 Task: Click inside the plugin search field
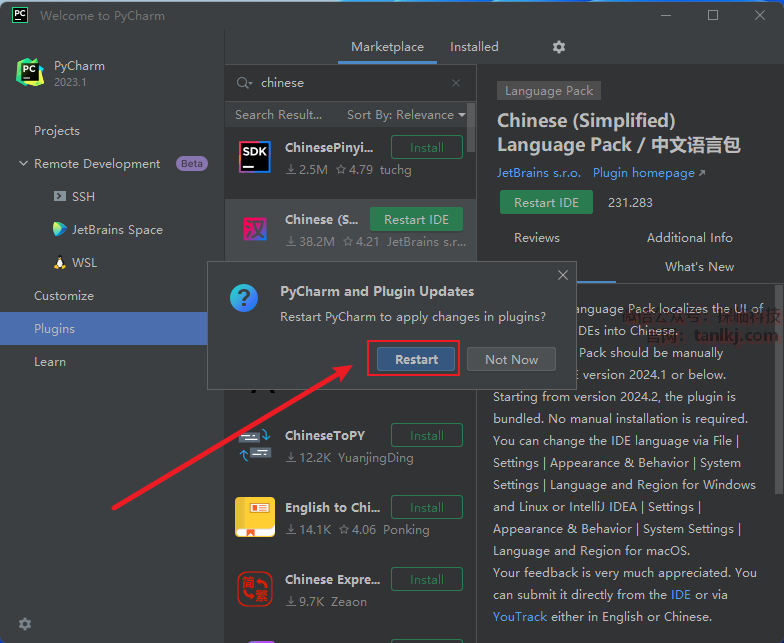click(x=350, y=83)
